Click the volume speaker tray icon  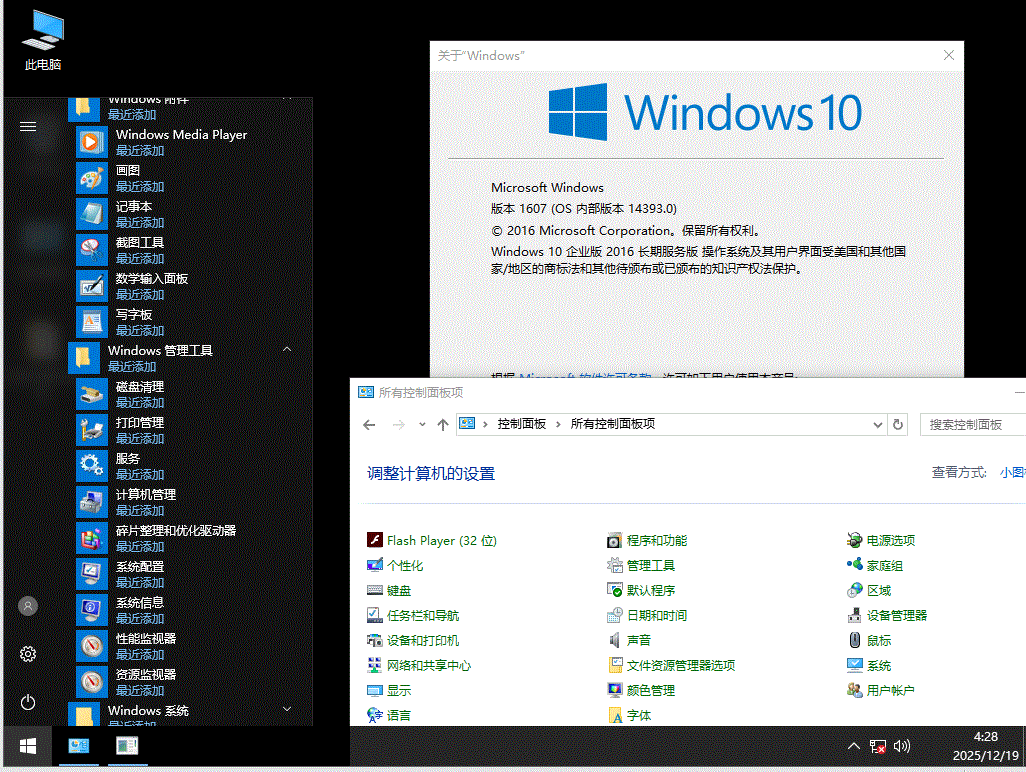click(x=902, y=746)
